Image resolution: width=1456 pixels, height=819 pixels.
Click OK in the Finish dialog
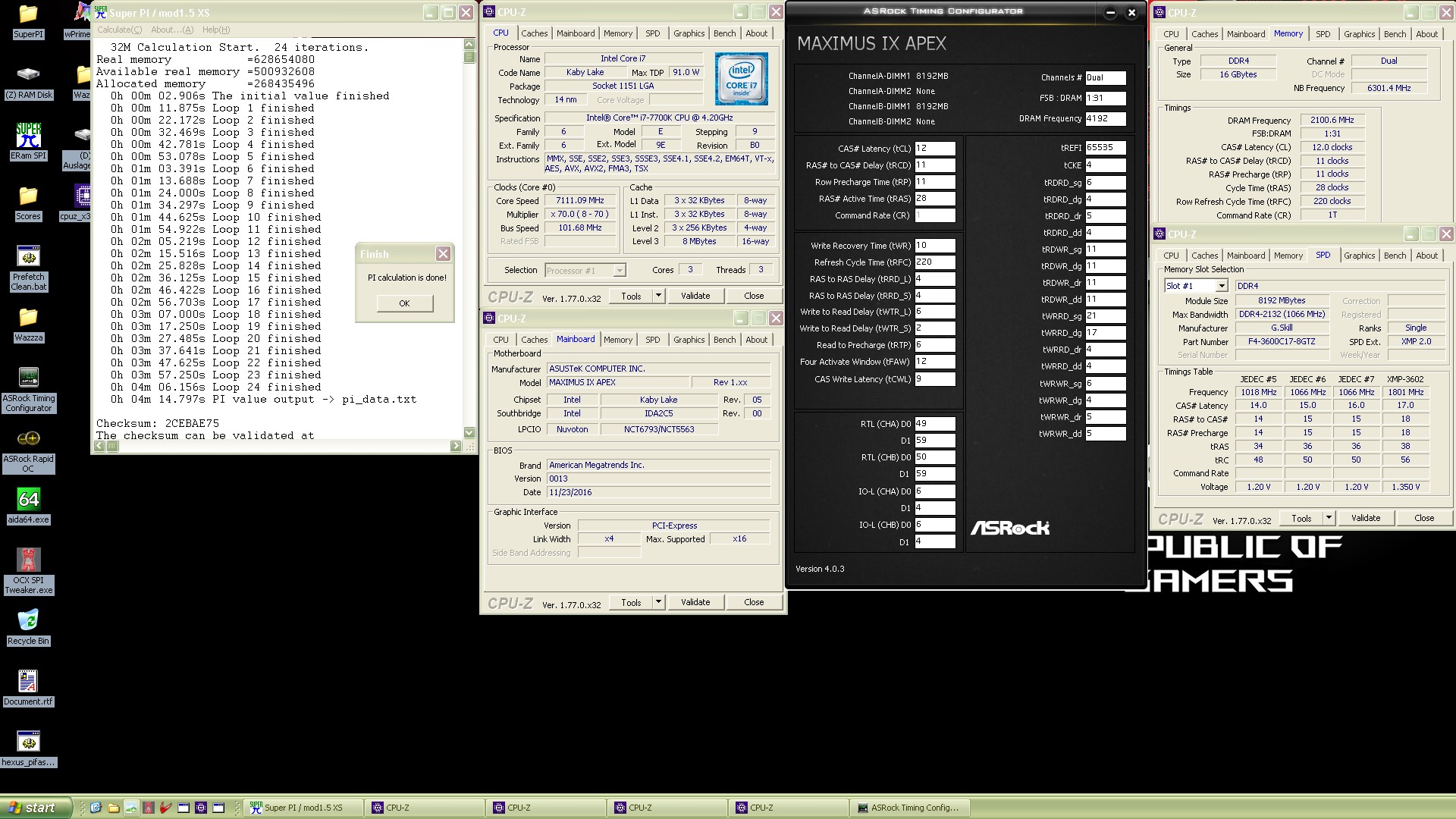tap(404, 303)
